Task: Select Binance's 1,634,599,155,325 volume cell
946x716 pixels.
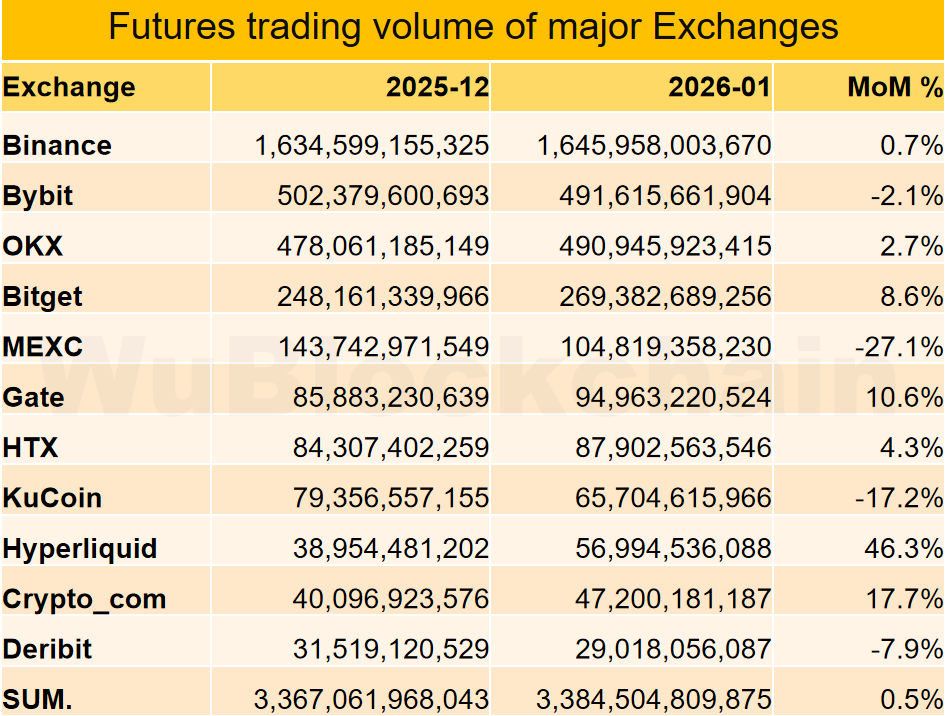Action: (372, 146)
